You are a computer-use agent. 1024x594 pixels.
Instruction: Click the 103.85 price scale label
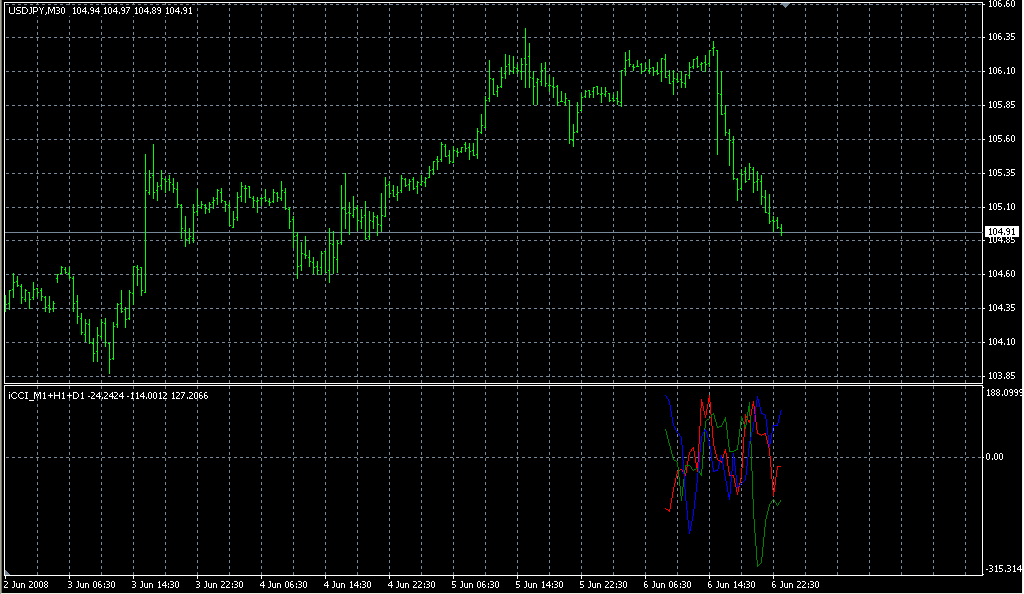click(1001, 376)
